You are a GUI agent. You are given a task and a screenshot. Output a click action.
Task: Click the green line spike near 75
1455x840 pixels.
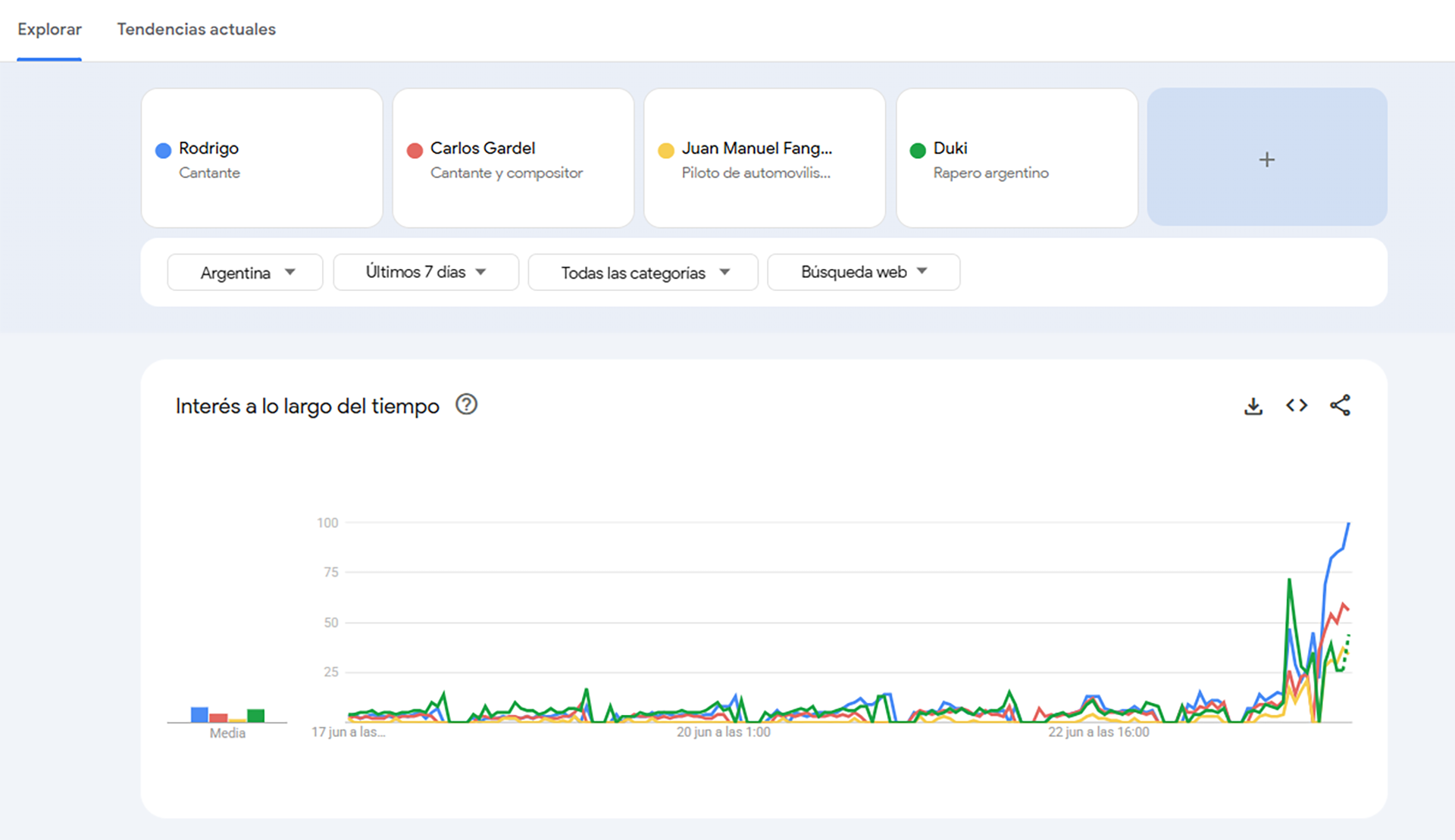[1289, 580]
